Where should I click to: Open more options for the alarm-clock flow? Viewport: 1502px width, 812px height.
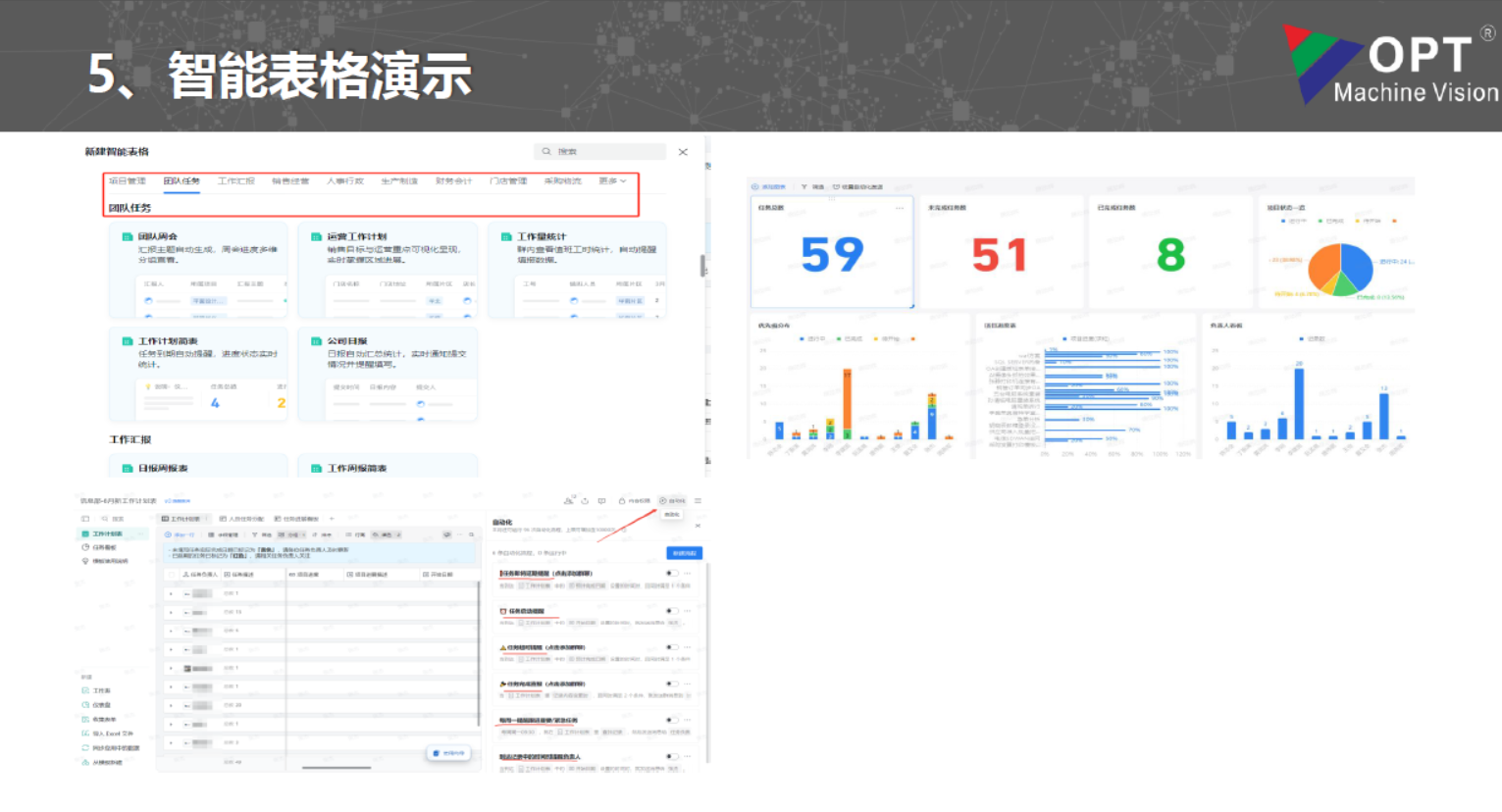[687, 610]
